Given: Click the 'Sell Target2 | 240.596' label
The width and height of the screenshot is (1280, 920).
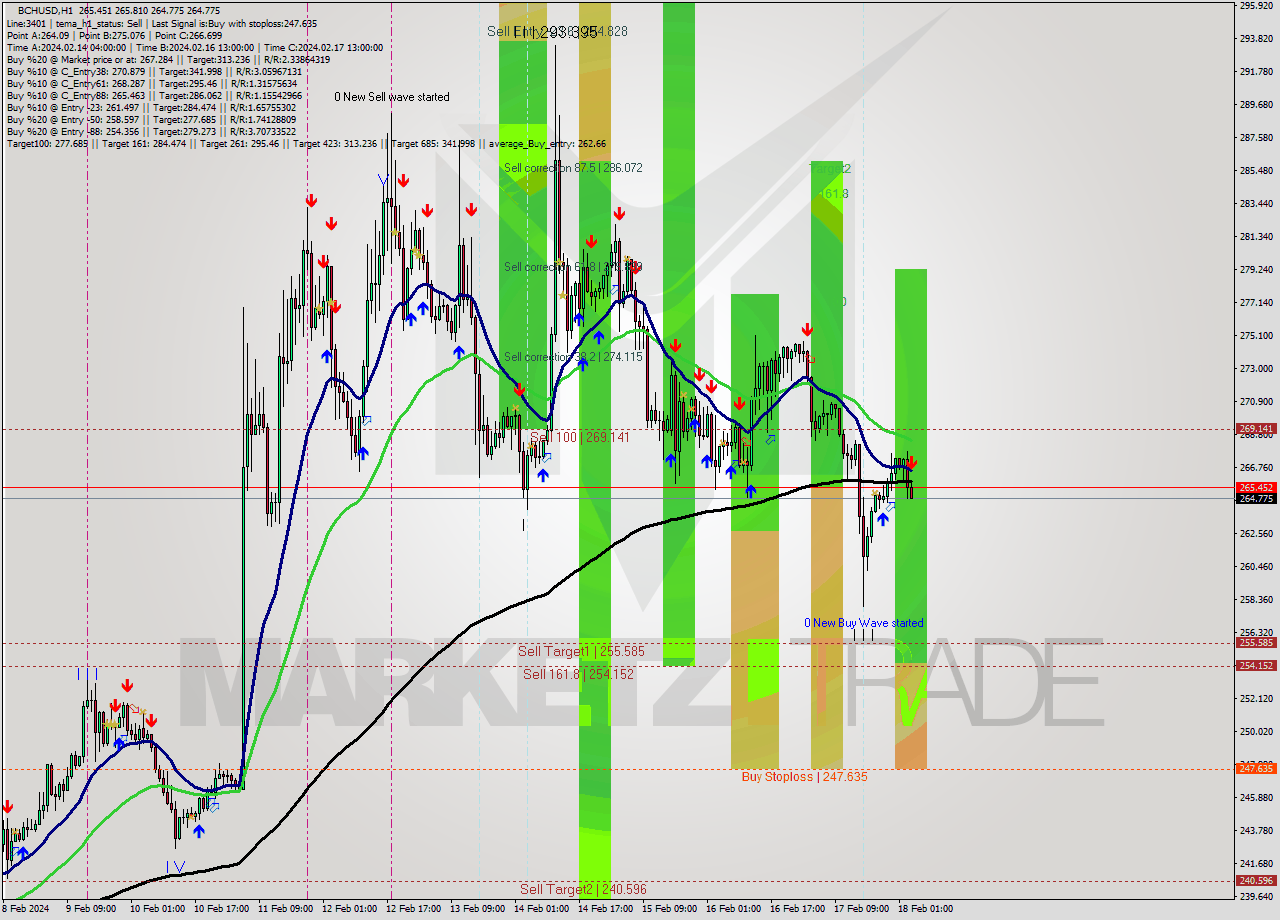Looking at the screenshot, I should pos(583,889).
